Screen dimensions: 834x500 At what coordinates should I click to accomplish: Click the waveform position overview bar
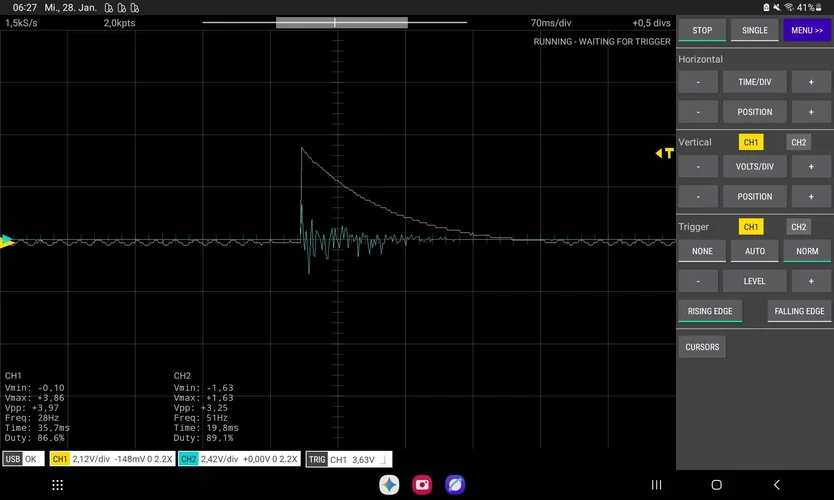tap(335, 22)
